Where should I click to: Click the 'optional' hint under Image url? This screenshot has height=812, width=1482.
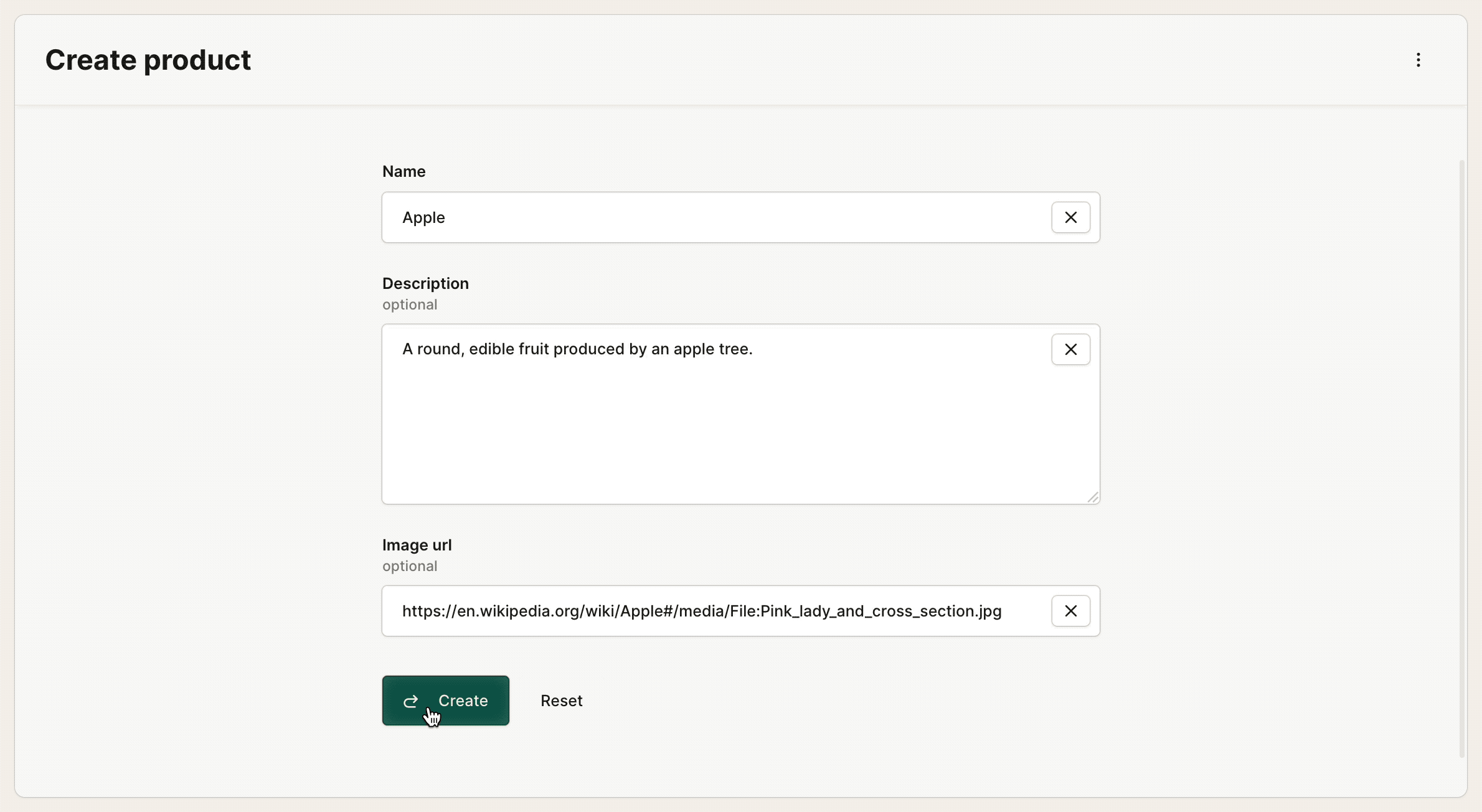click(410, 566)
